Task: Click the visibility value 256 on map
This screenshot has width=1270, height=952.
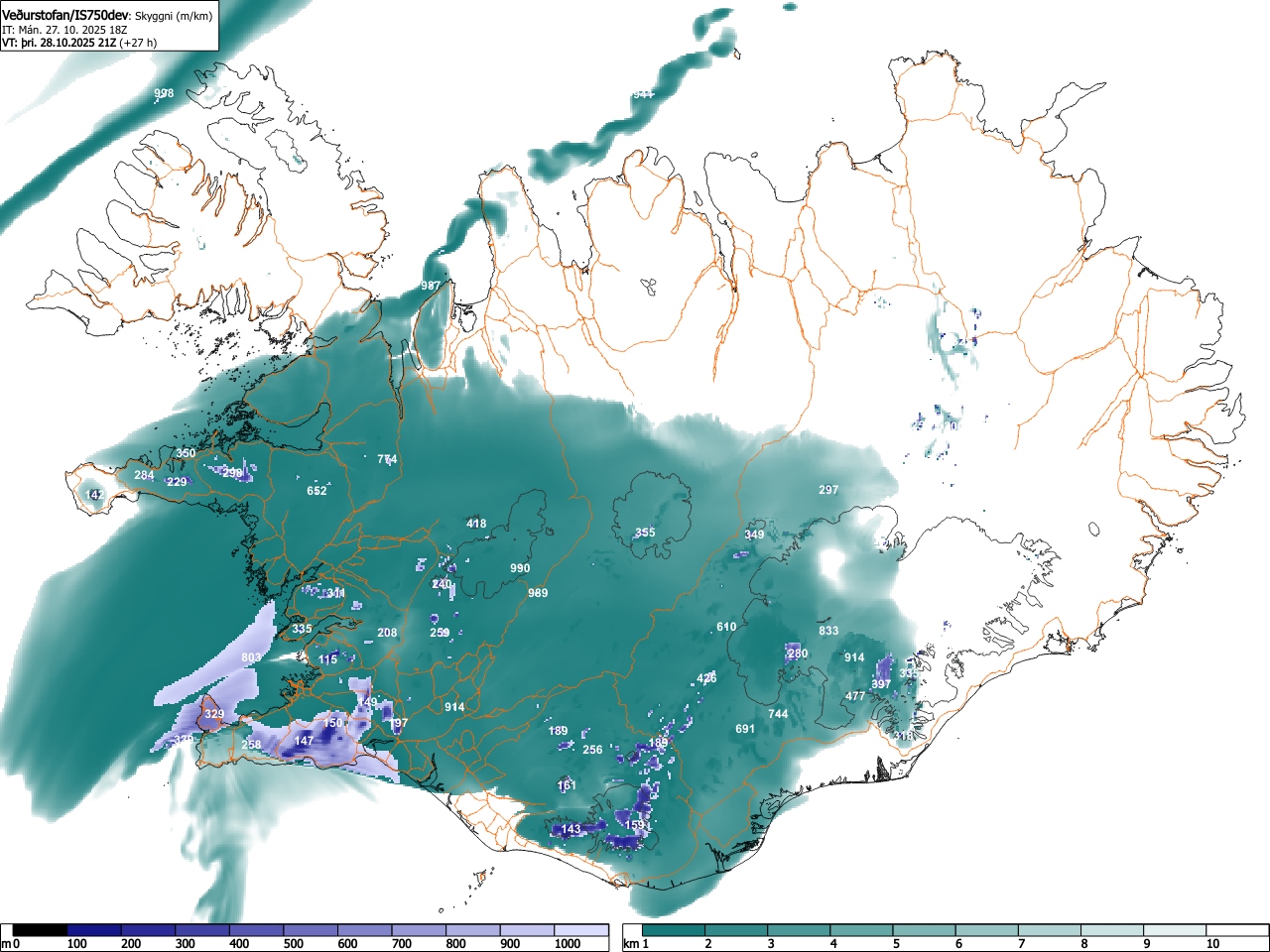Action: [592, 750]
